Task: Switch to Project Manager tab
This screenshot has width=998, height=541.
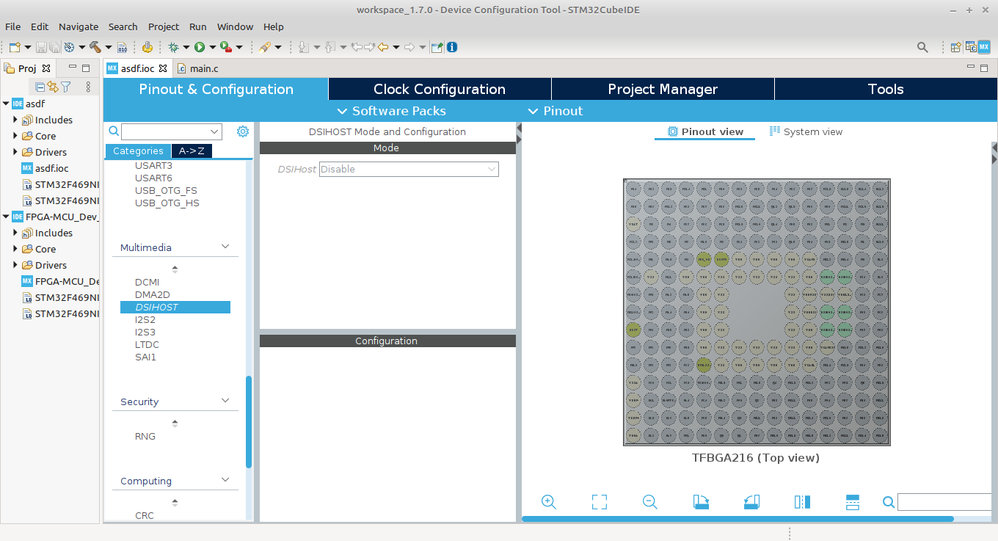Action: (663, 89)
